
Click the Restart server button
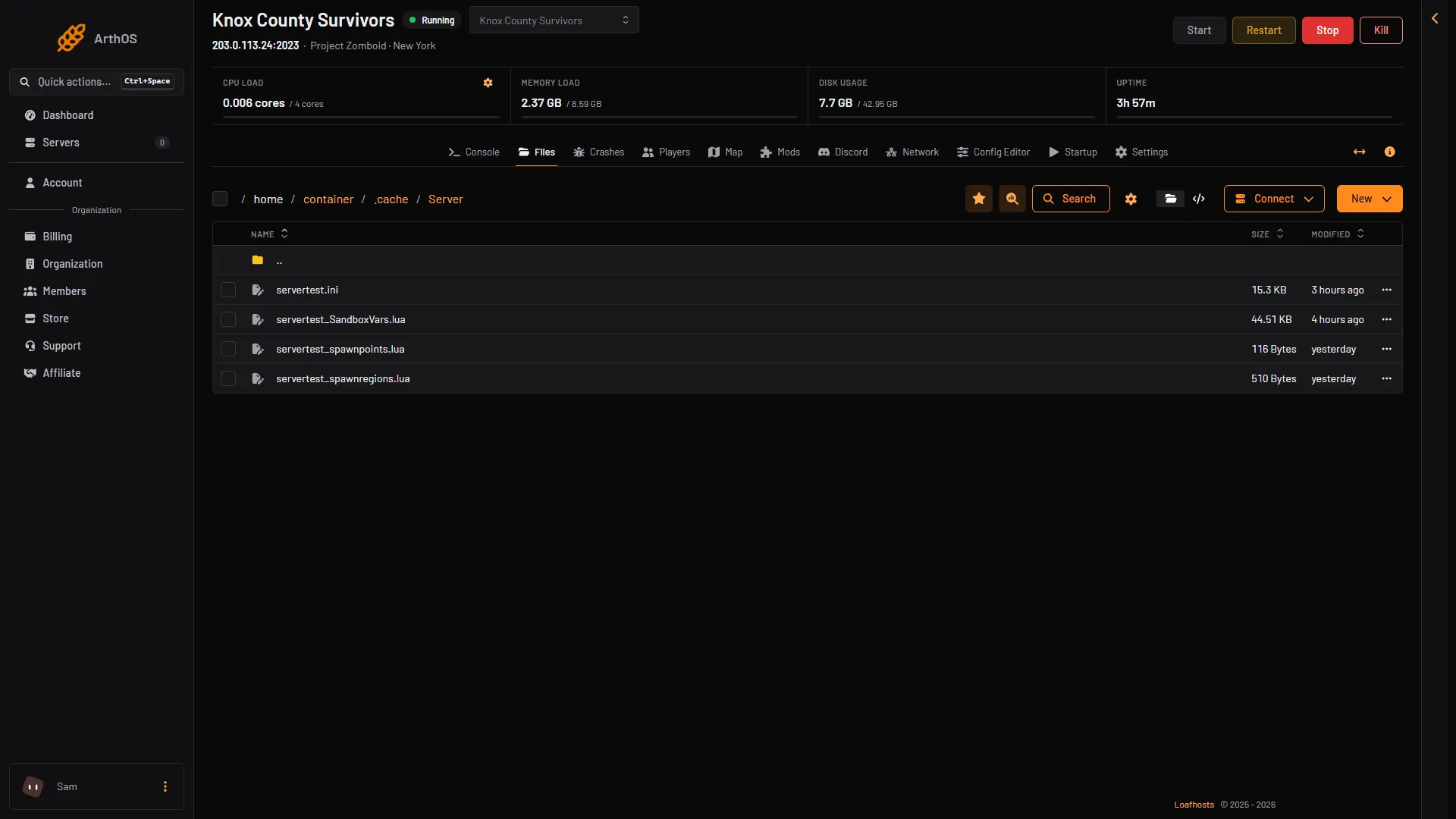point(1264,30)
